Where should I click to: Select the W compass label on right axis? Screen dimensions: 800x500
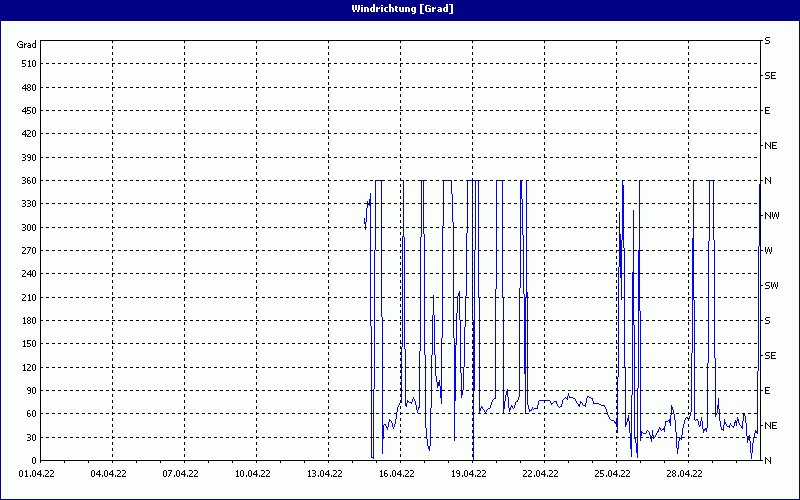[768, 251]
